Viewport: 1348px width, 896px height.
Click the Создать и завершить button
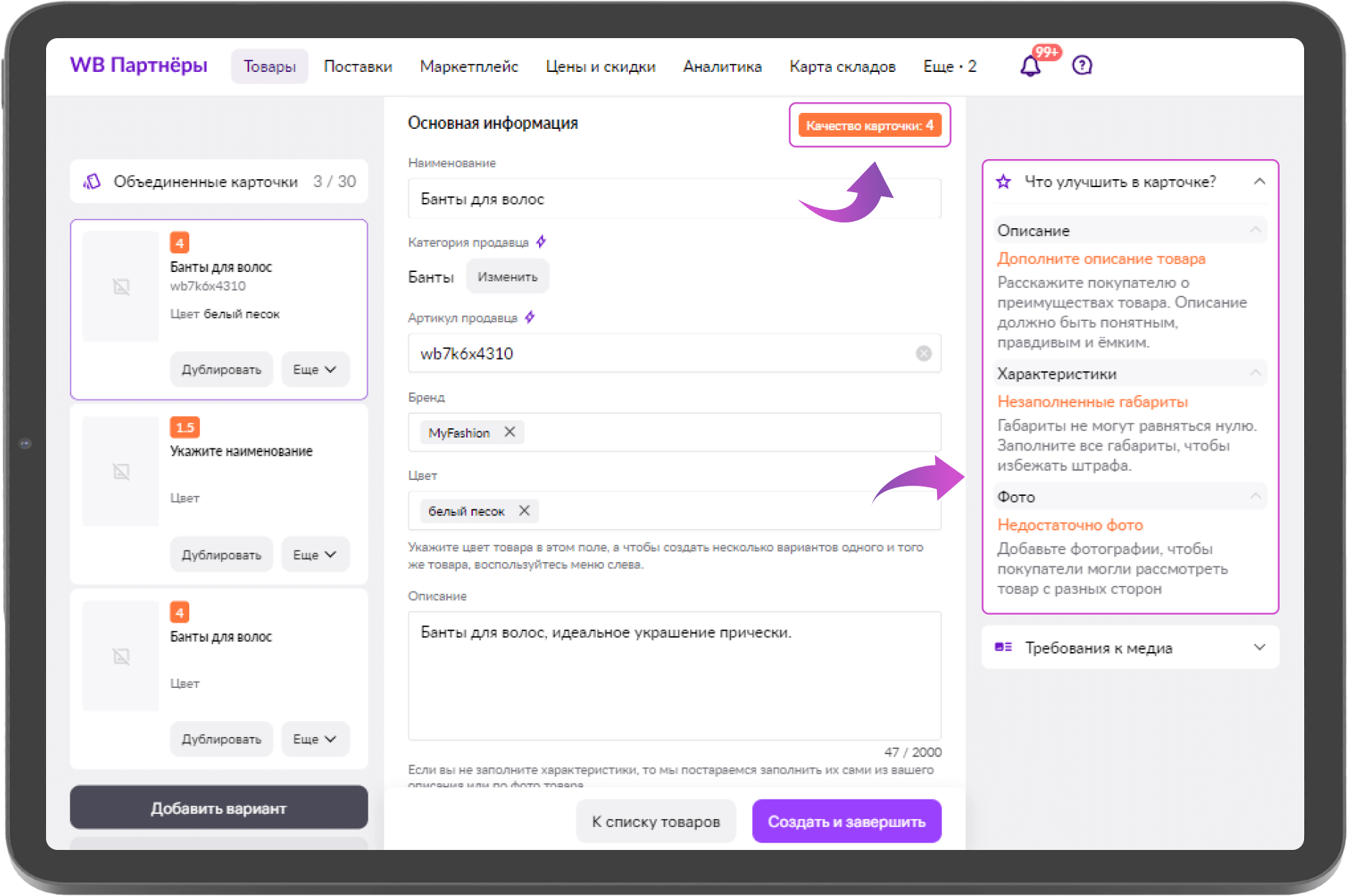tap(846, 821)
